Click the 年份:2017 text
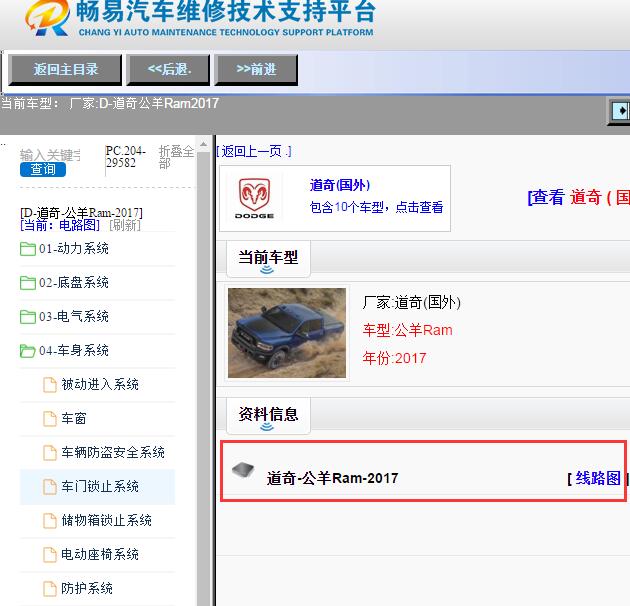The width and height of the screenshot is (630, 606). (x=394, y=358)
